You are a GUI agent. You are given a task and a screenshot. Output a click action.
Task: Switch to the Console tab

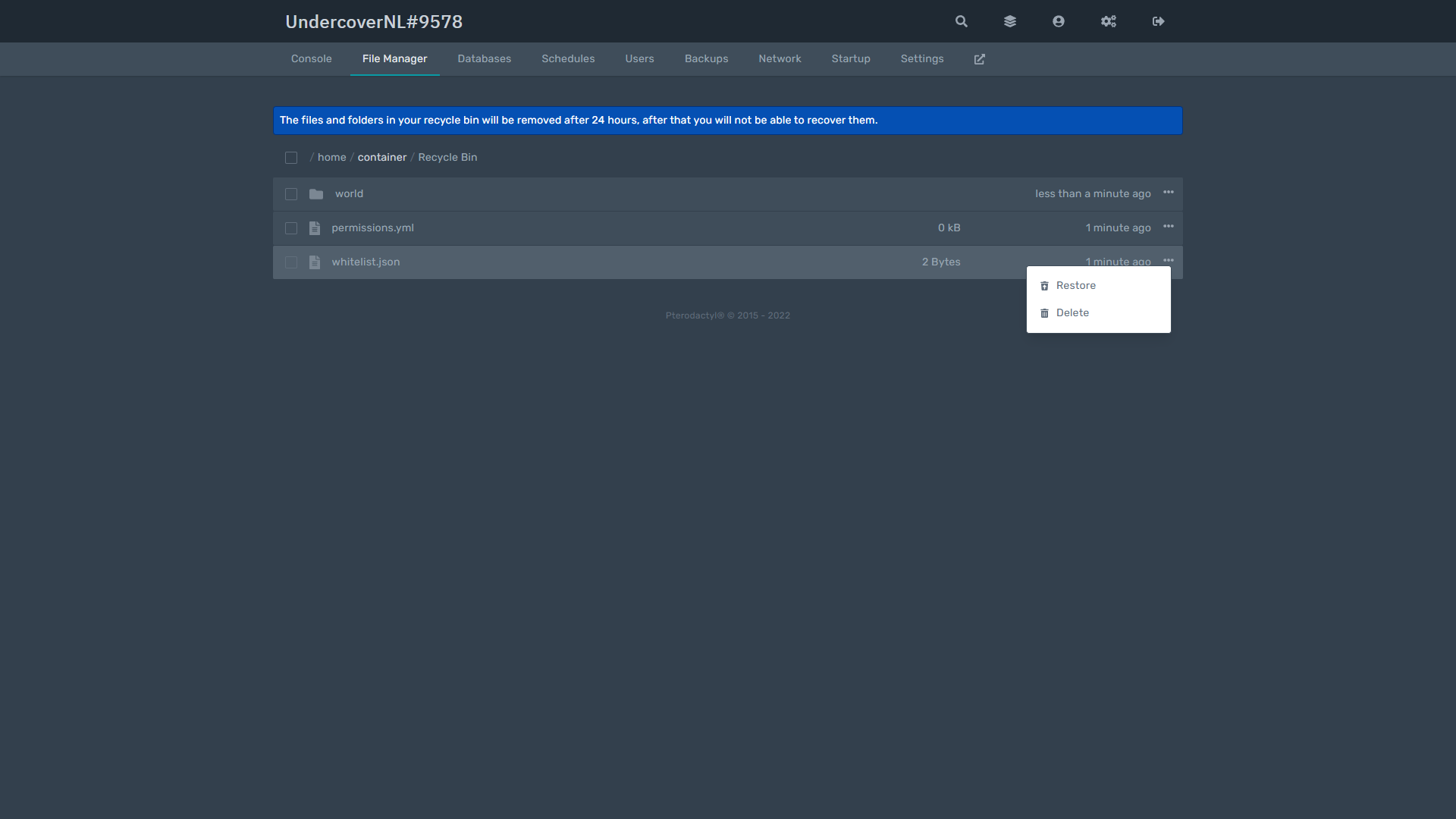pyautogui.click(x=312, y=59)
